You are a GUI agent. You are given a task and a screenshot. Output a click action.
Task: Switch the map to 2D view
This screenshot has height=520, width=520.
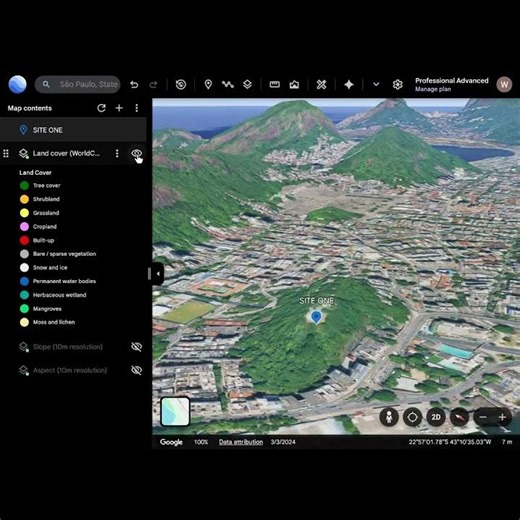(436, 417)
